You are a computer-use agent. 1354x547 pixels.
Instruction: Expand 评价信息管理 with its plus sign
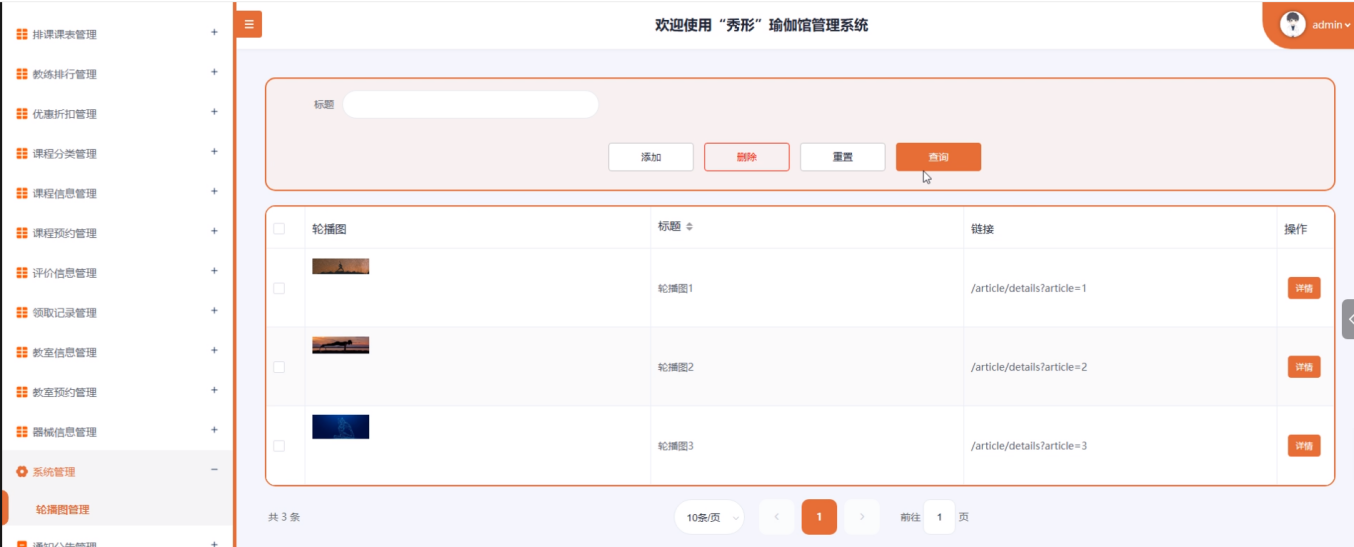pos(214,271)
